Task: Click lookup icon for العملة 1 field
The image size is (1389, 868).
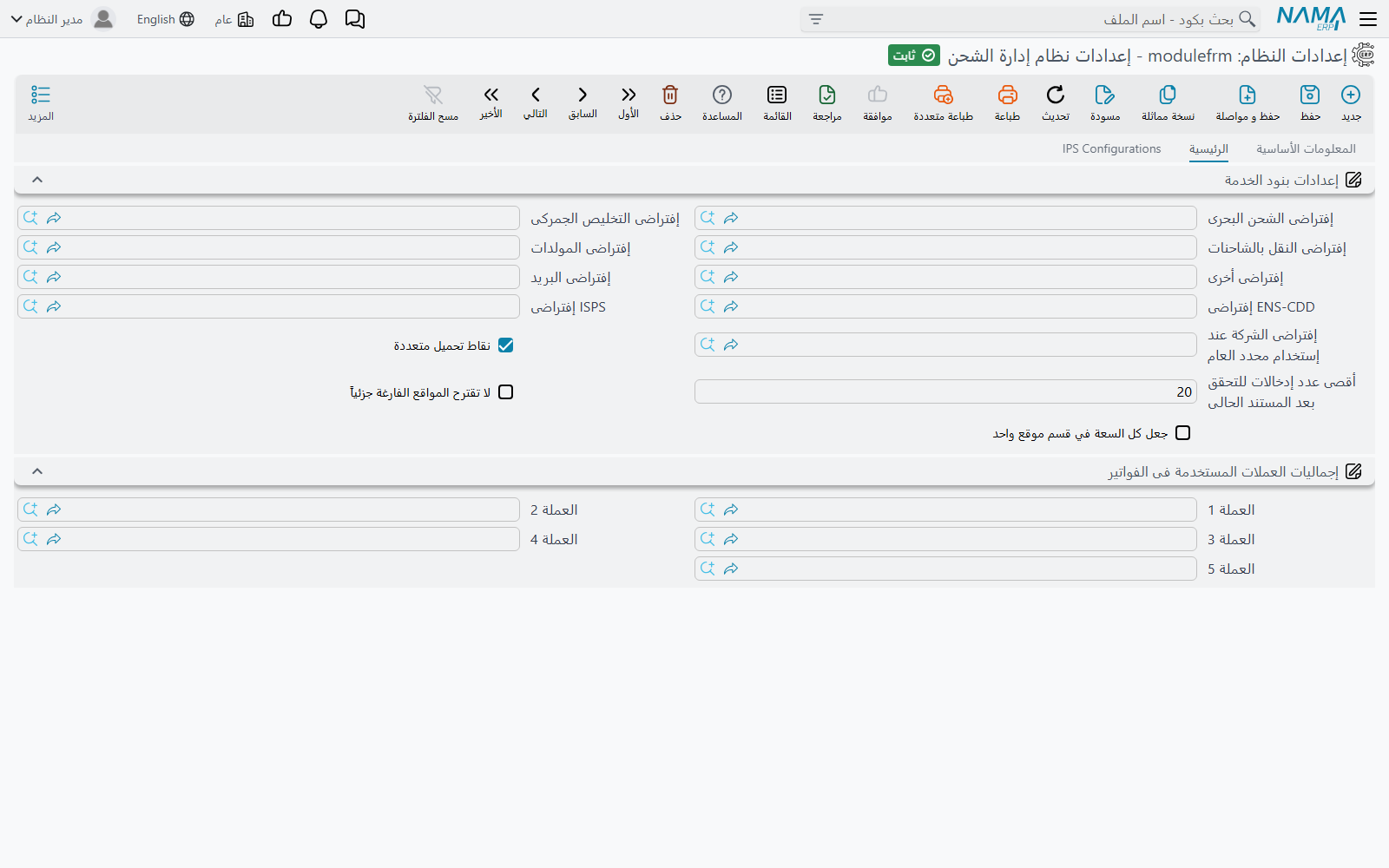Action: tap(708, 510)
